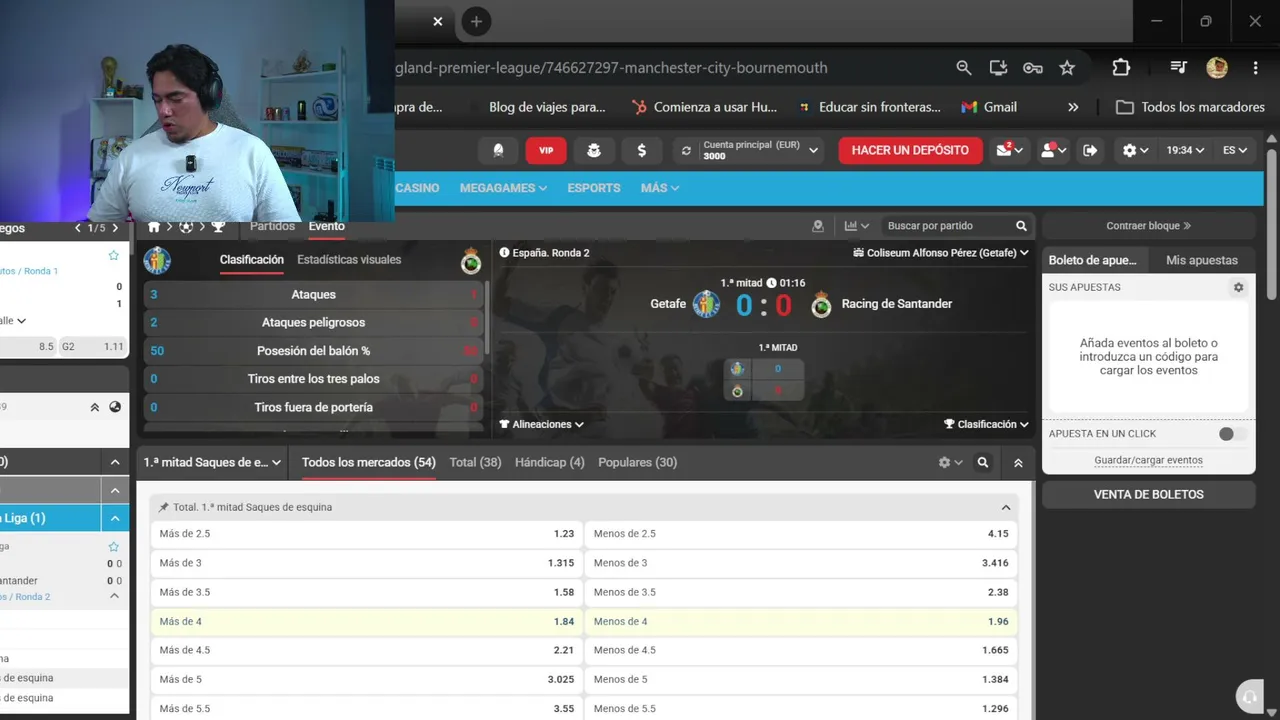Toggle the Apuesta en un click switch

(1232, 434)
